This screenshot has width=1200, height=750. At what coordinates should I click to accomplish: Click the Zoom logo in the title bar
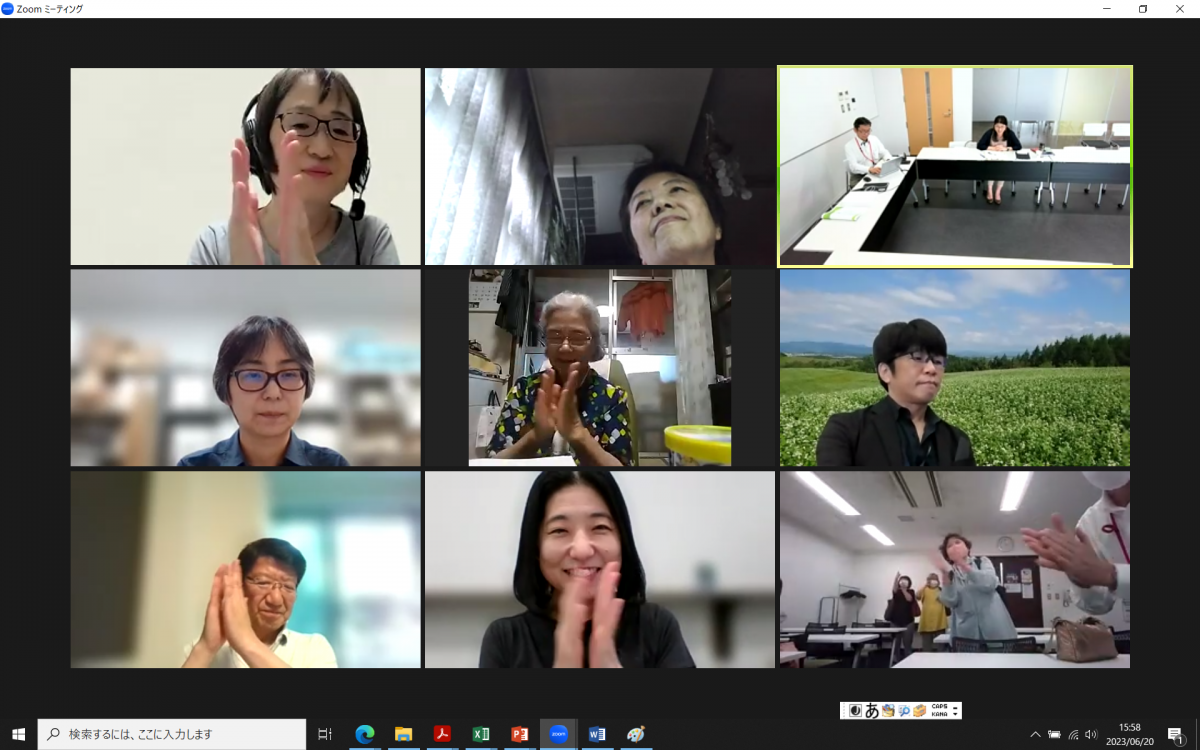[x=8, y=8]
